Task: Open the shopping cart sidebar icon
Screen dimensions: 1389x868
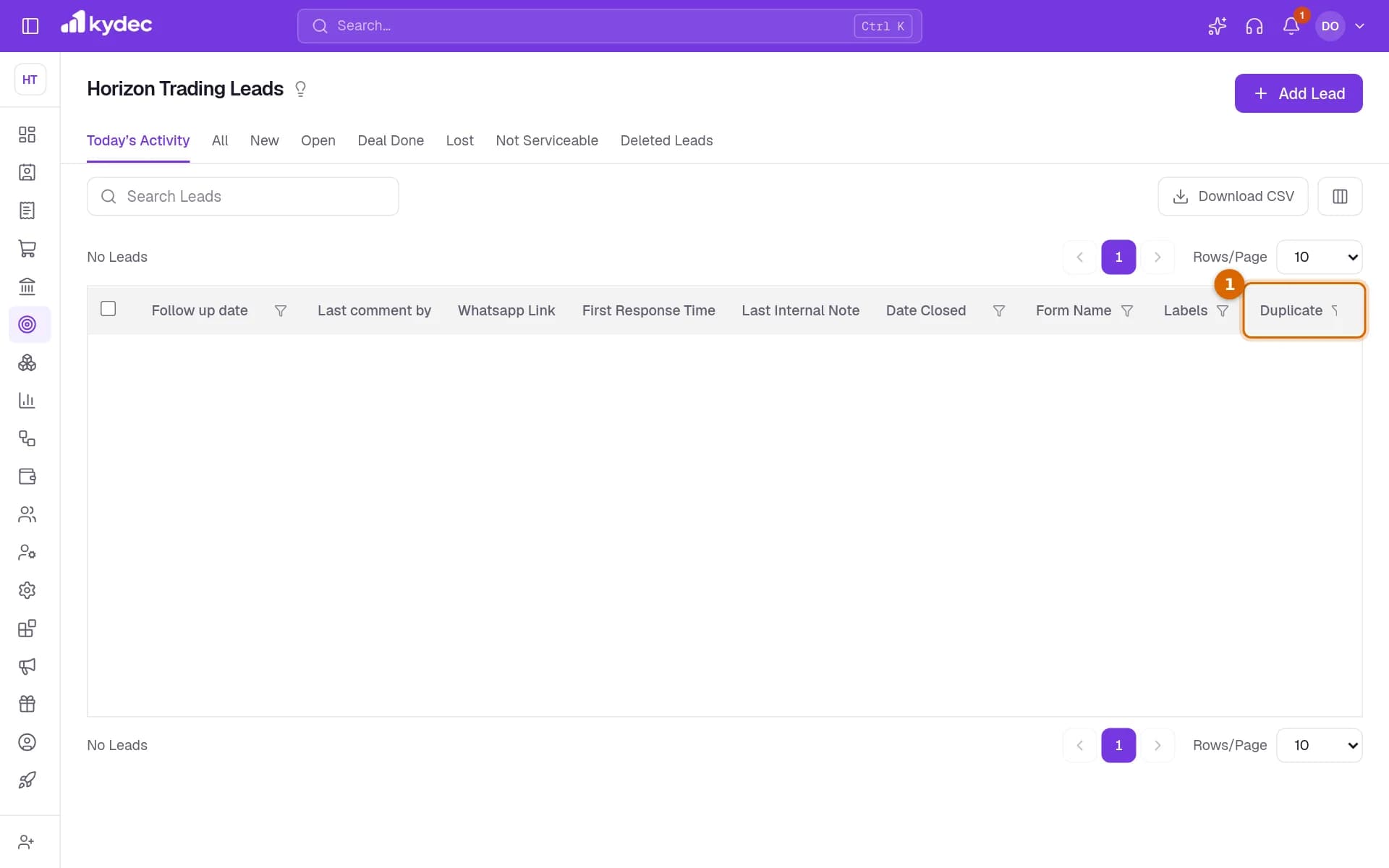Action: pos(27,249)
